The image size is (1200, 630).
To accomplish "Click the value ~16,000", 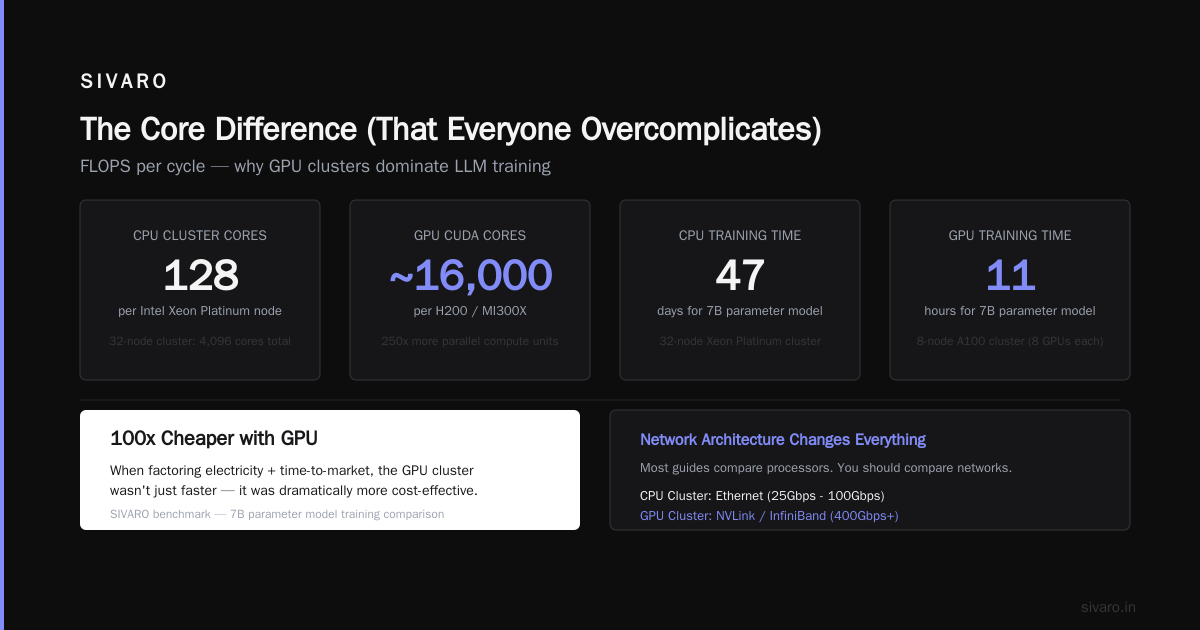I will click(x=470, y=276).
